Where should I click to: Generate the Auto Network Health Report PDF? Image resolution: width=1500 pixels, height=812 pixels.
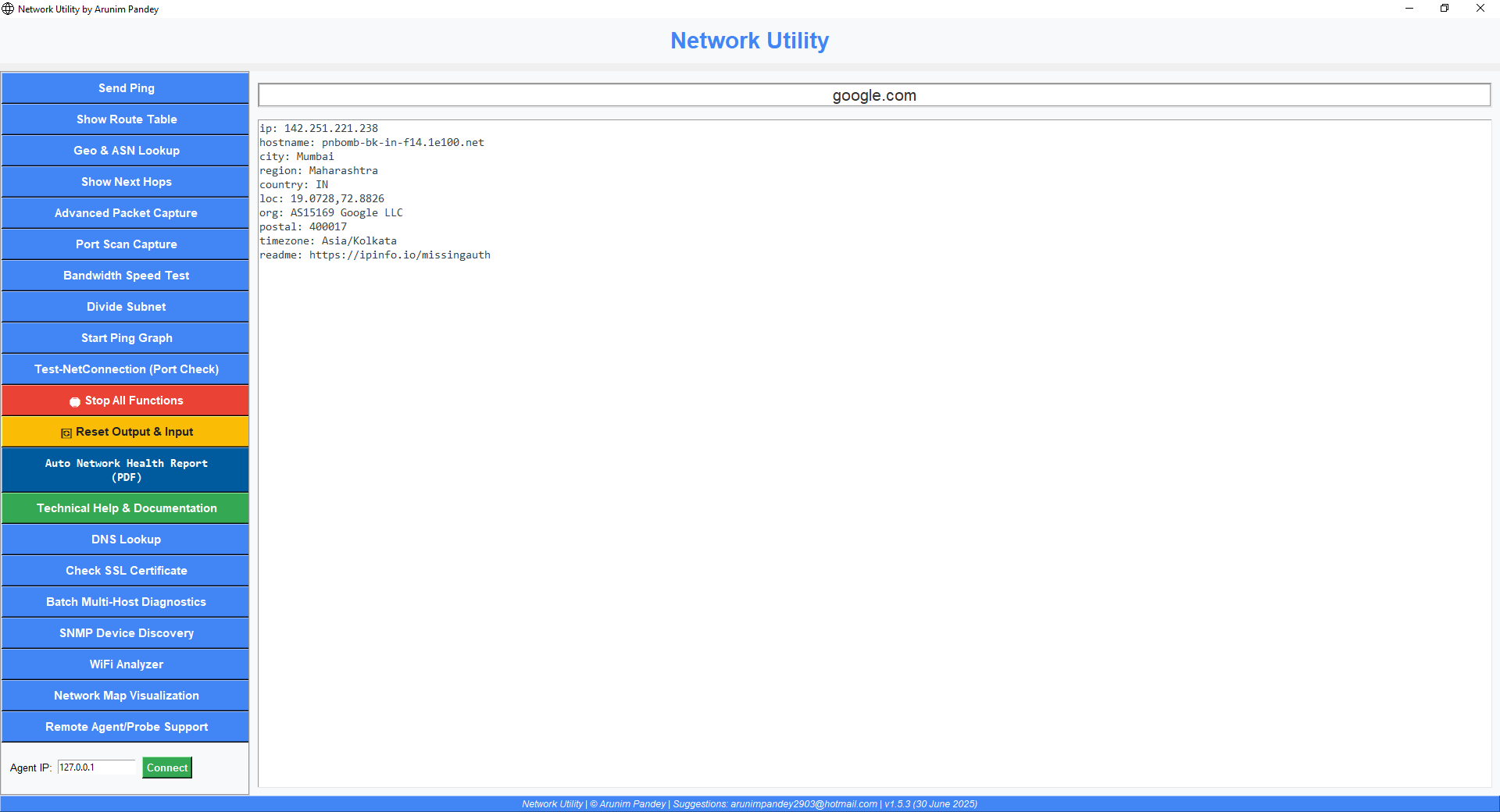pos(125,469)
